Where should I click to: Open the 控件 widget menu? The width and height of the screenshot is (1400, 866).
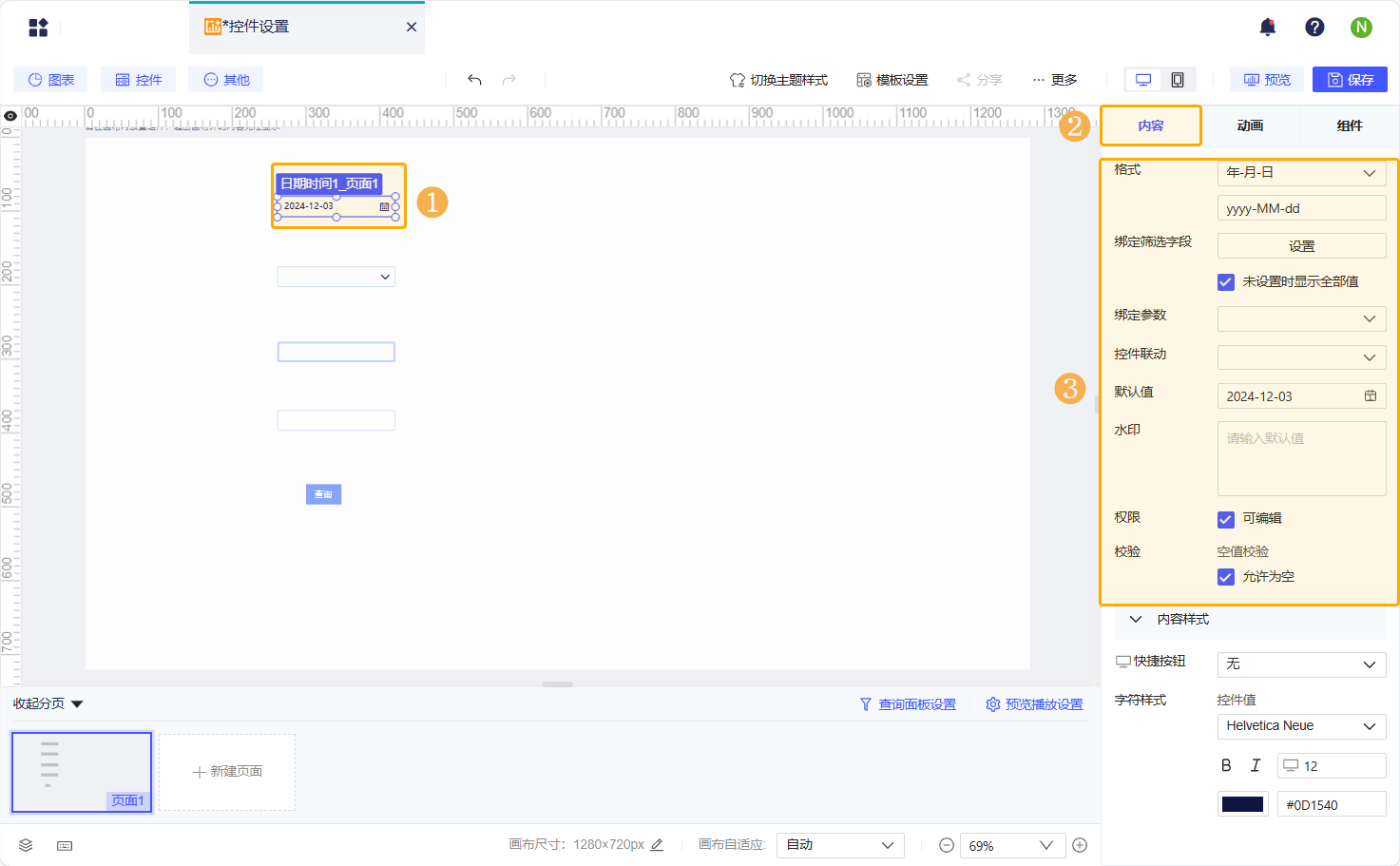point(139,80)
